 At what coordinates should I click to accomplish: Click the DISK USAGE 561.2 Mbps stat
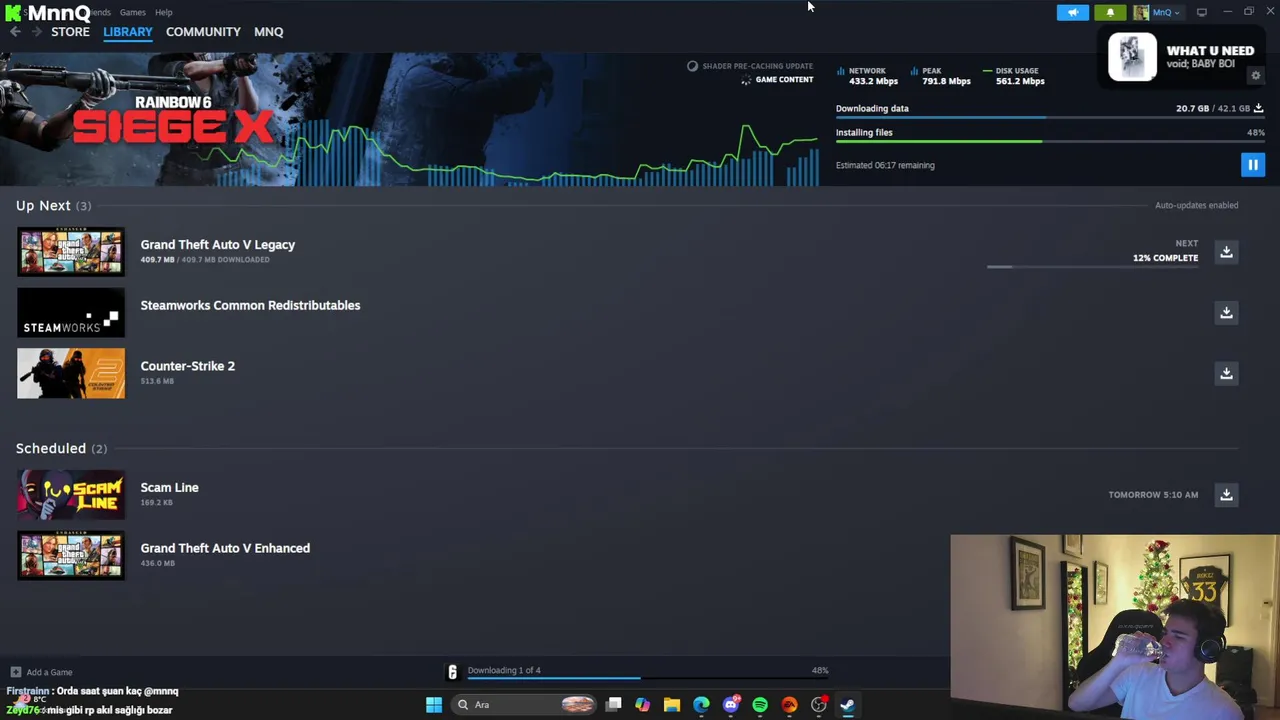click(x=1014, y=76)
